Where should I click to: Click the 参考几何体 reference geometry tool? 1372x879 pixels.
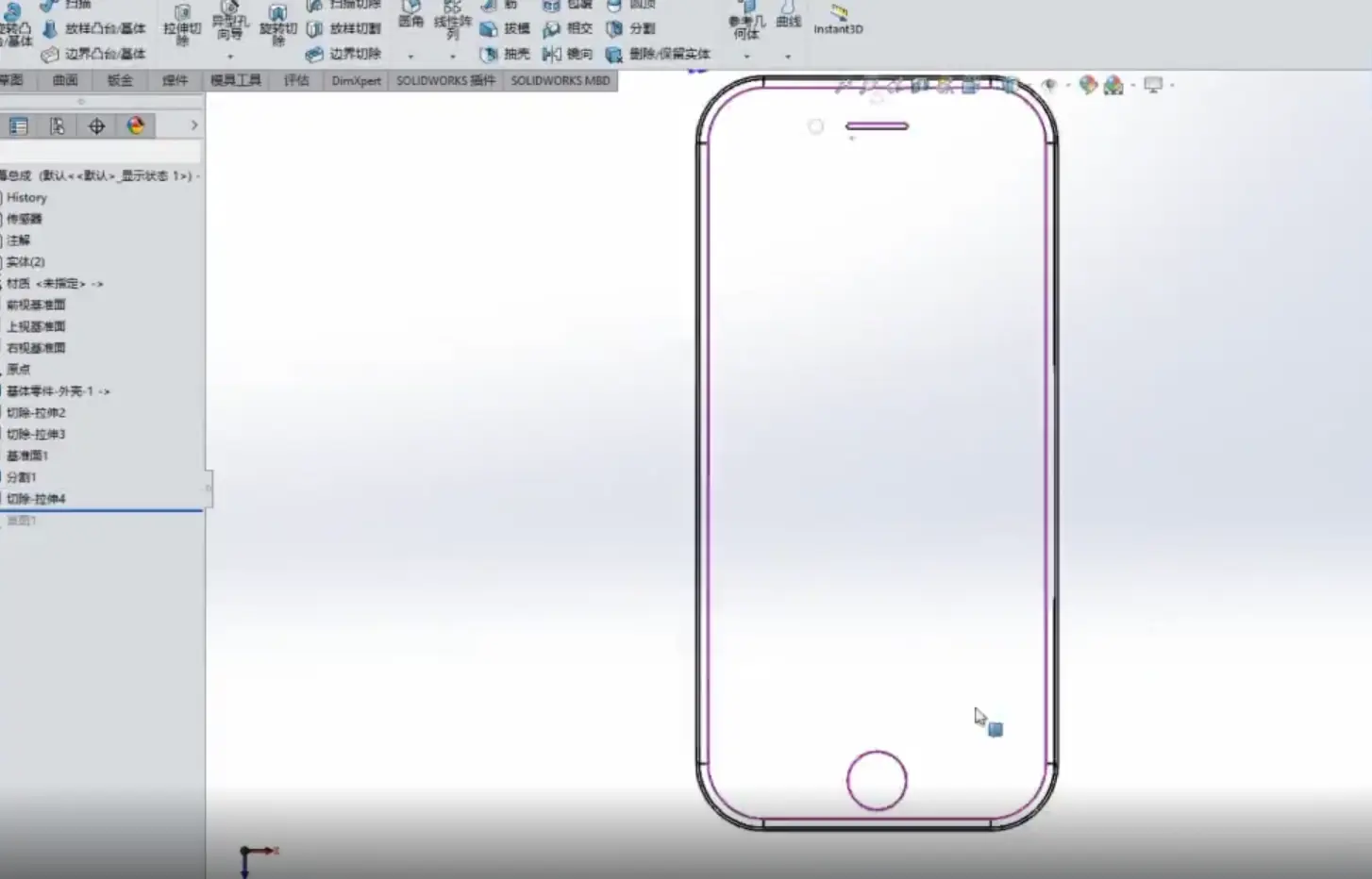point(746,21)
